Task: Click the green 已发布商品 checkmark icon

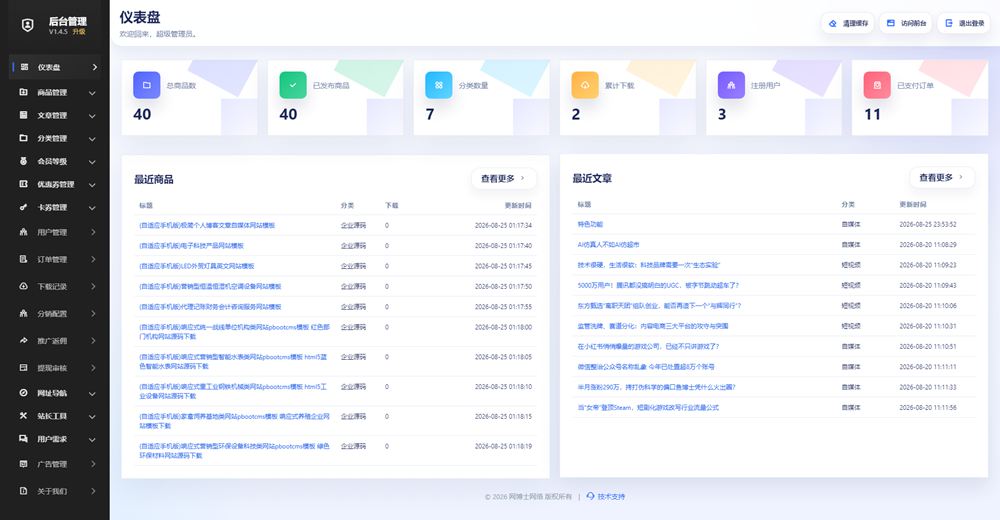Action: click(293, 85)
